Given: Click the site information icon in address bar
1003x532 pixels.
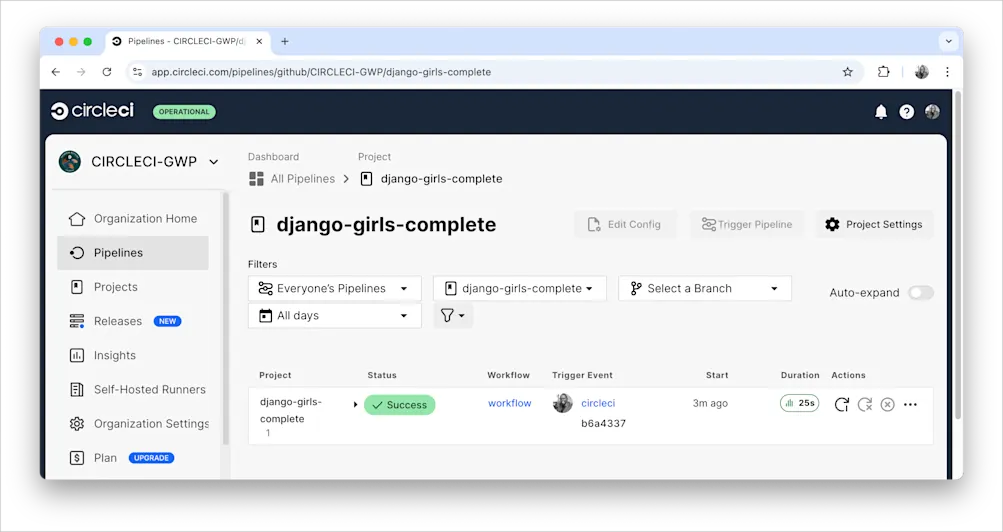Looking at the screenshot, I should coord(137,72).
